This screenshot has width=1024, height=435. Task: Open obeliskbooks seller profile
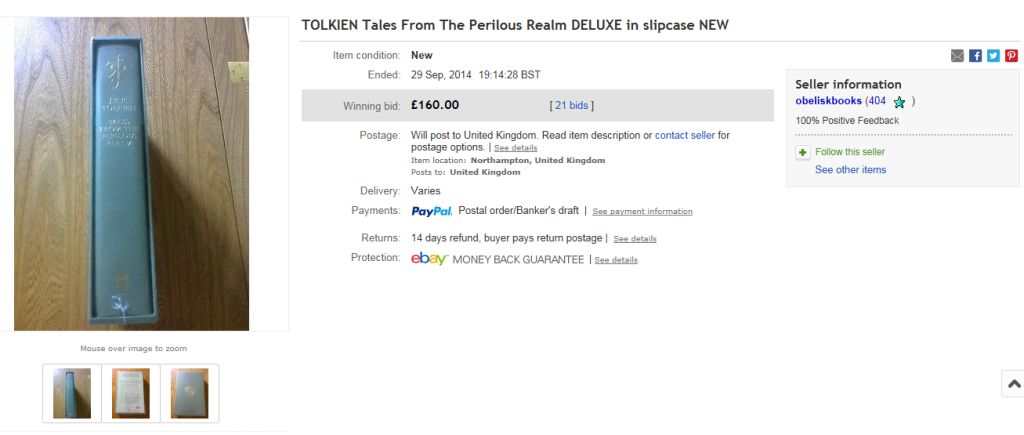tap(828, 101)
